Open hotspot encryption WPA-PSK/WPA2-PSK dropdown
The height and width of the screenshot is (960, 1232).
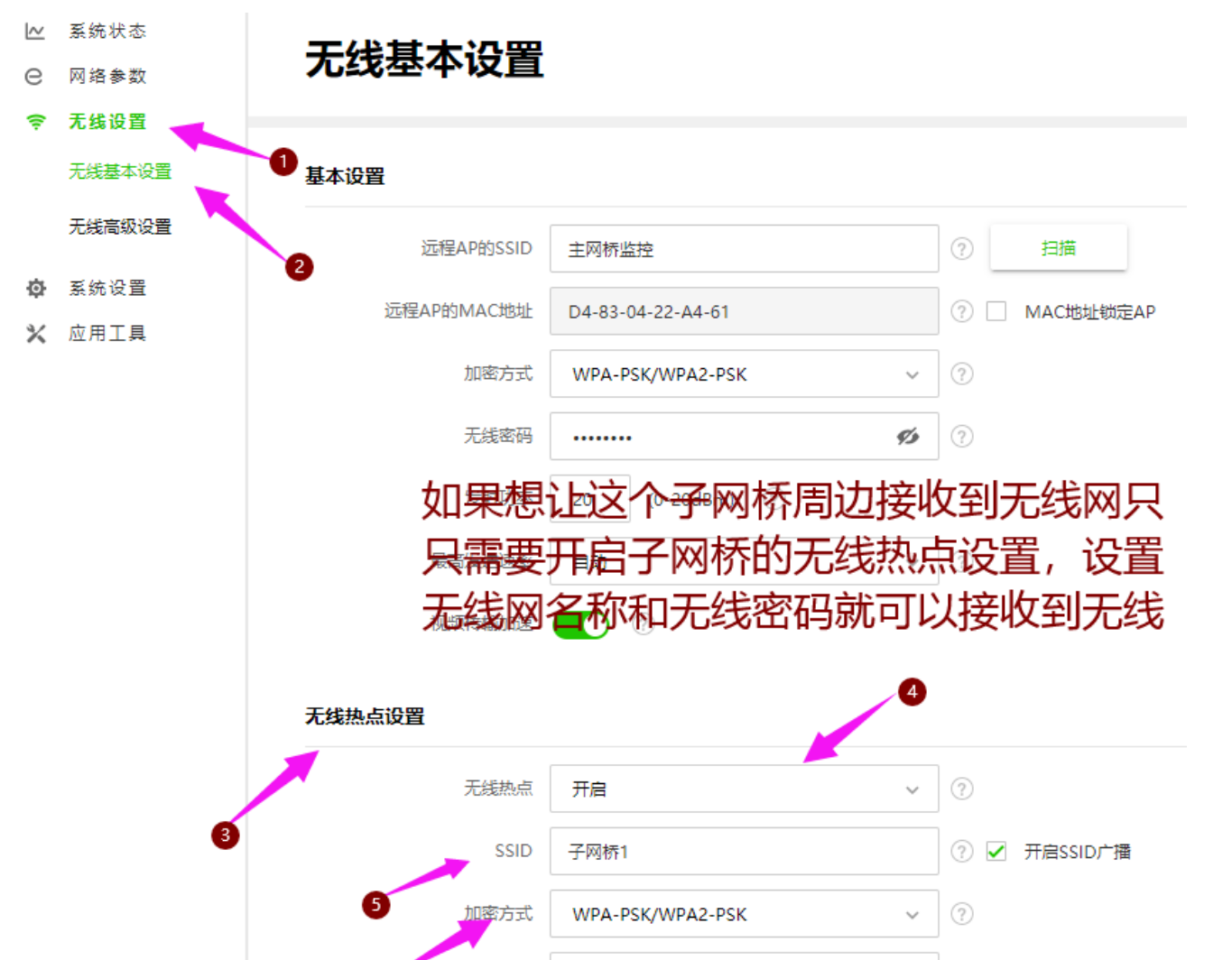tap(744, 915)
